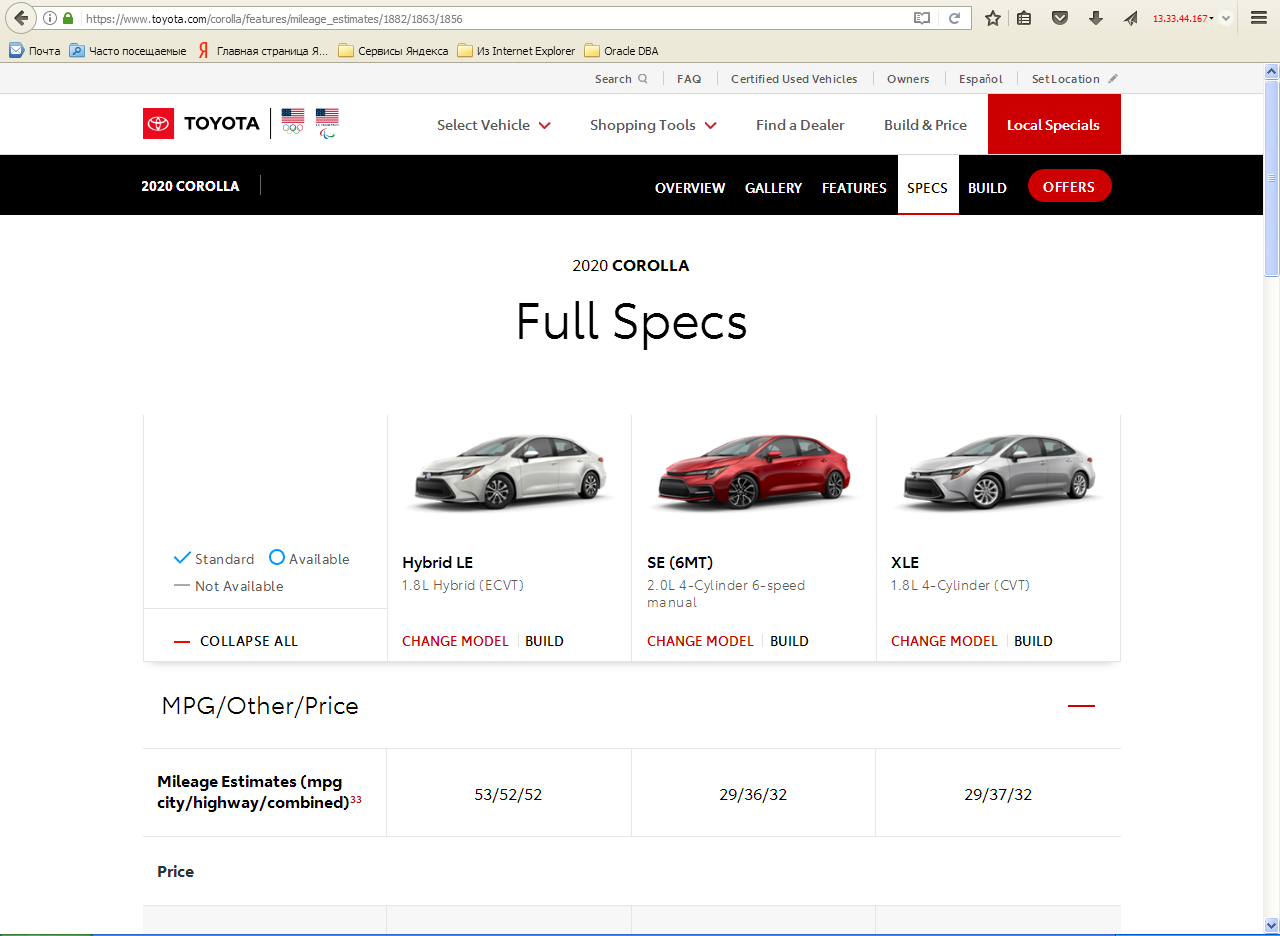Show site information via the info icon

(51, 18)
